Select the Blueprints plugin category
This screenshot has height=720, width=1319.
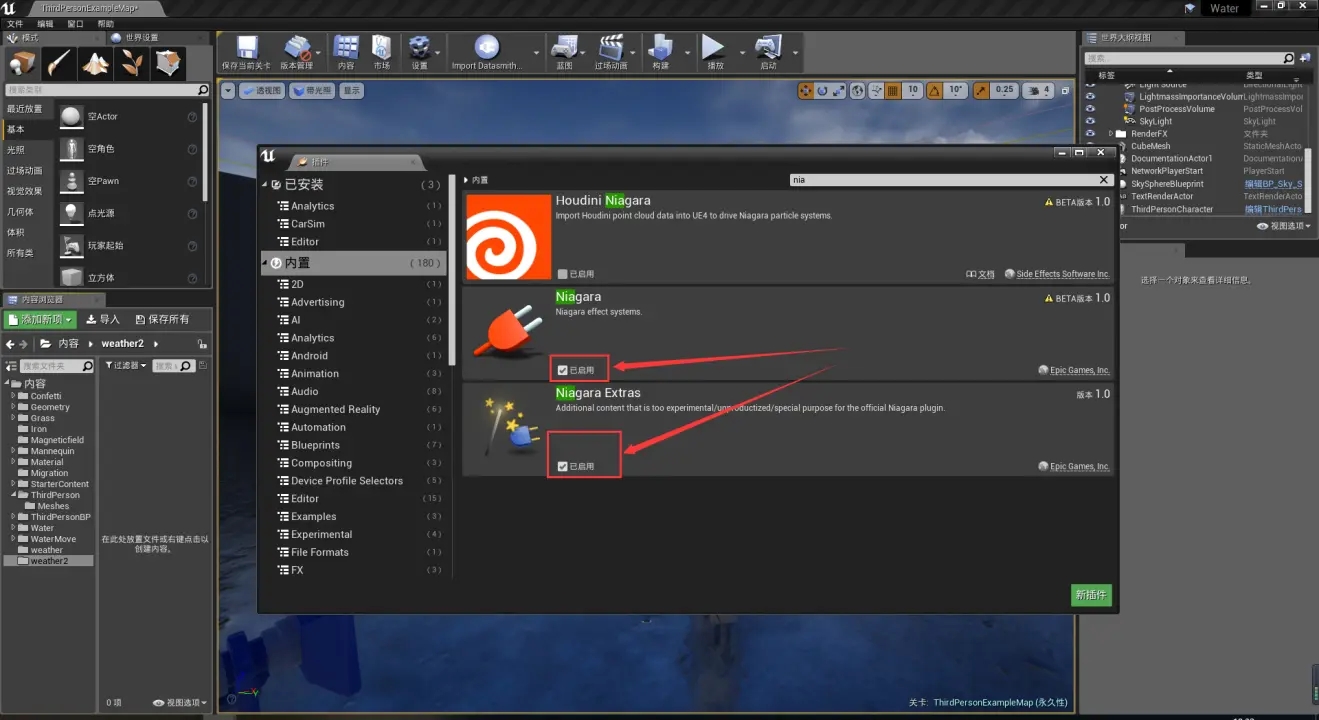click(x=315, y=445)
